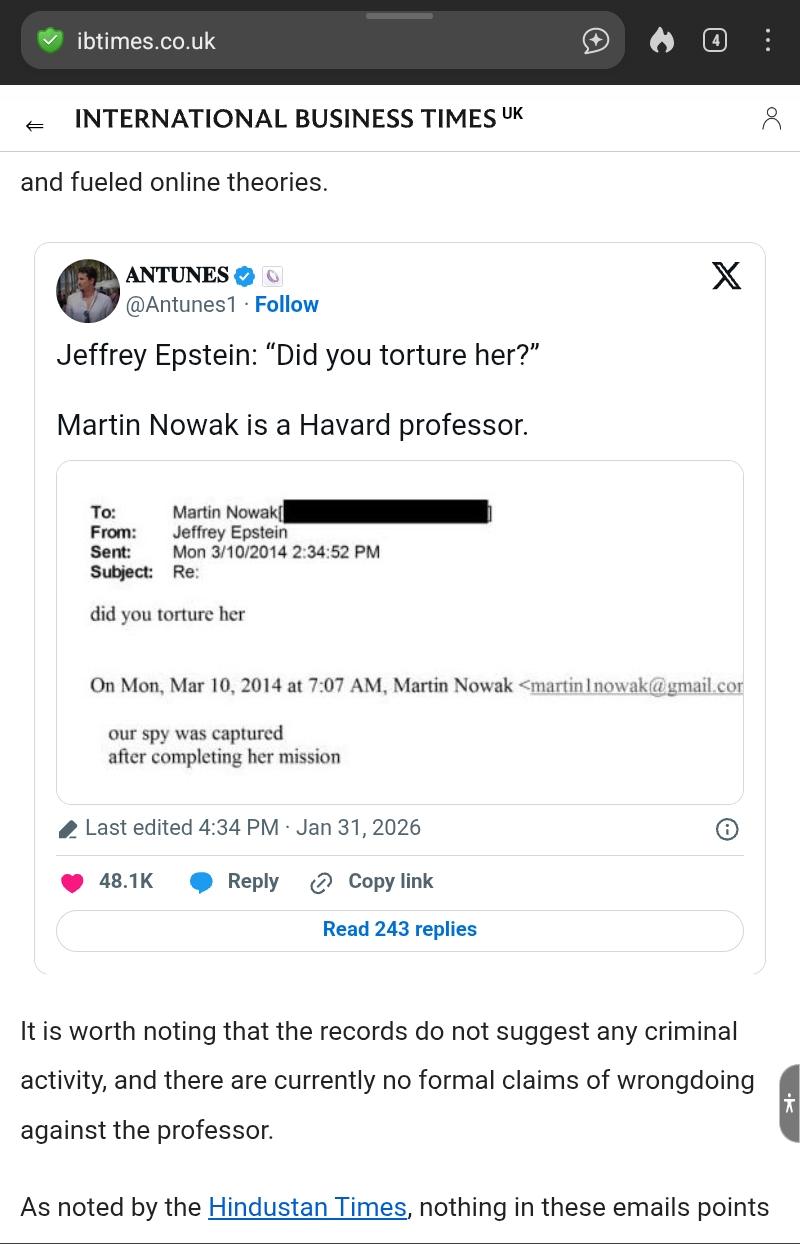Open the tab switcher showing 4 tabs

pyautogui.click(x=714, y=41)
